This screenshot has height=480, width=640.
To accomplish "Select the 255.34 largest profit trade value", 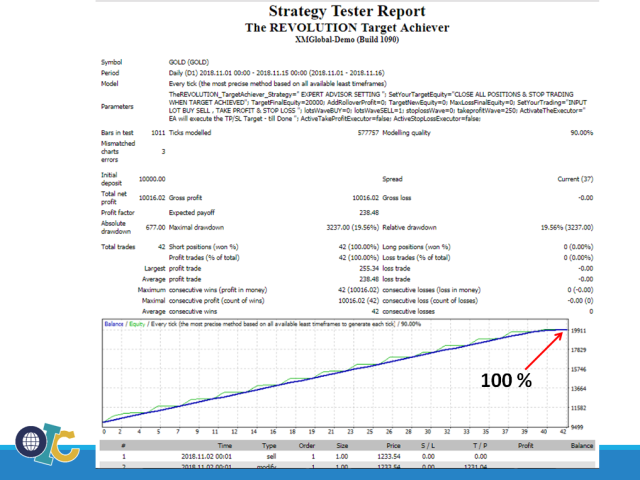I will [x=369, y=268].
